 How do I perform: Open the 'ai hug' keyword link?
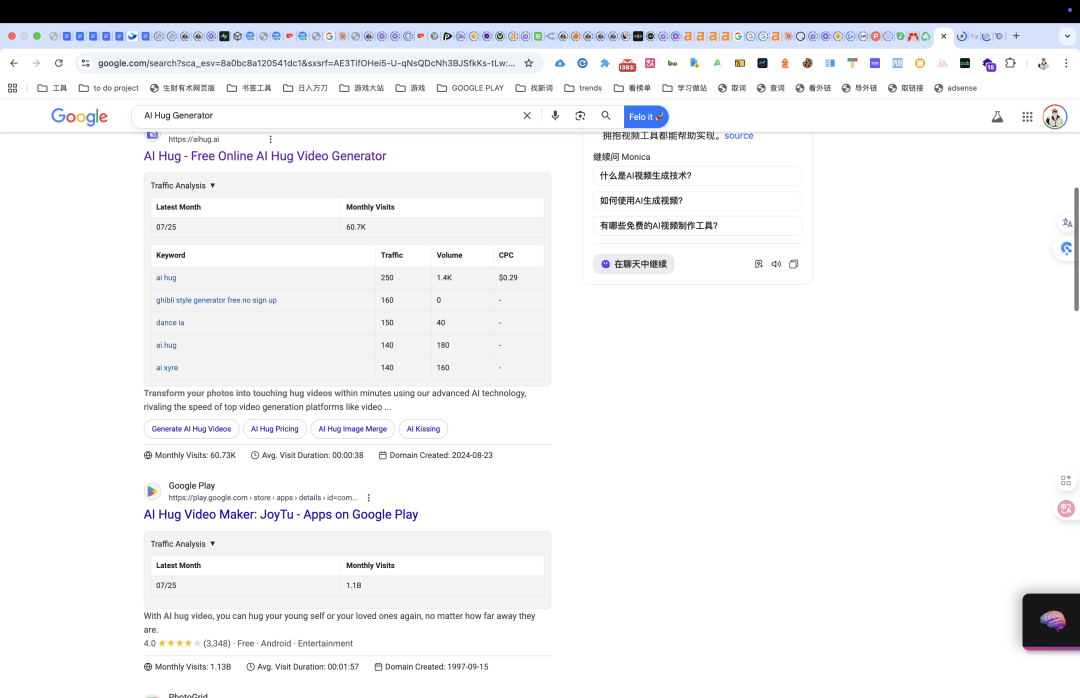coord(166,278)
